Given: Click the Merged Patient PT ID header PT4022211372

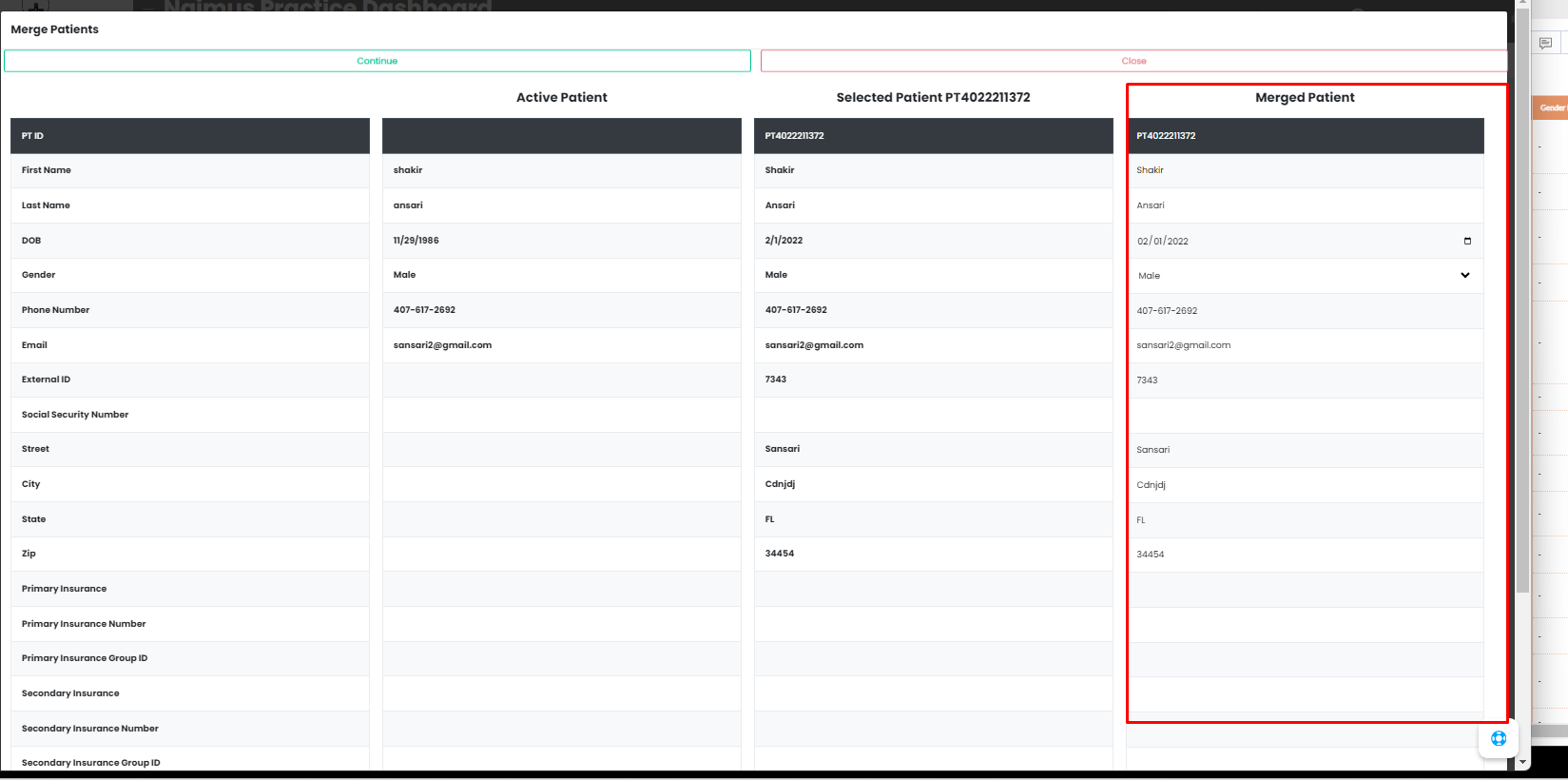Looking at the screenshot, I should [x=1166, y=136].
